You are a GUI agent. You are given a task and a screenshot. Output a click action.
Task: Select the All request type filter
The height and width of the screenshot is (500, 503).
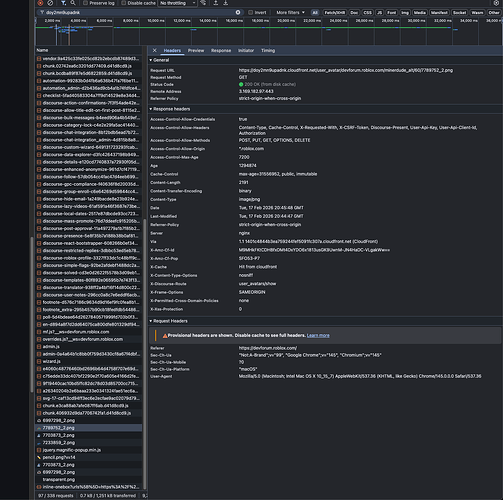pyautogui.click(x=315, y=12)
